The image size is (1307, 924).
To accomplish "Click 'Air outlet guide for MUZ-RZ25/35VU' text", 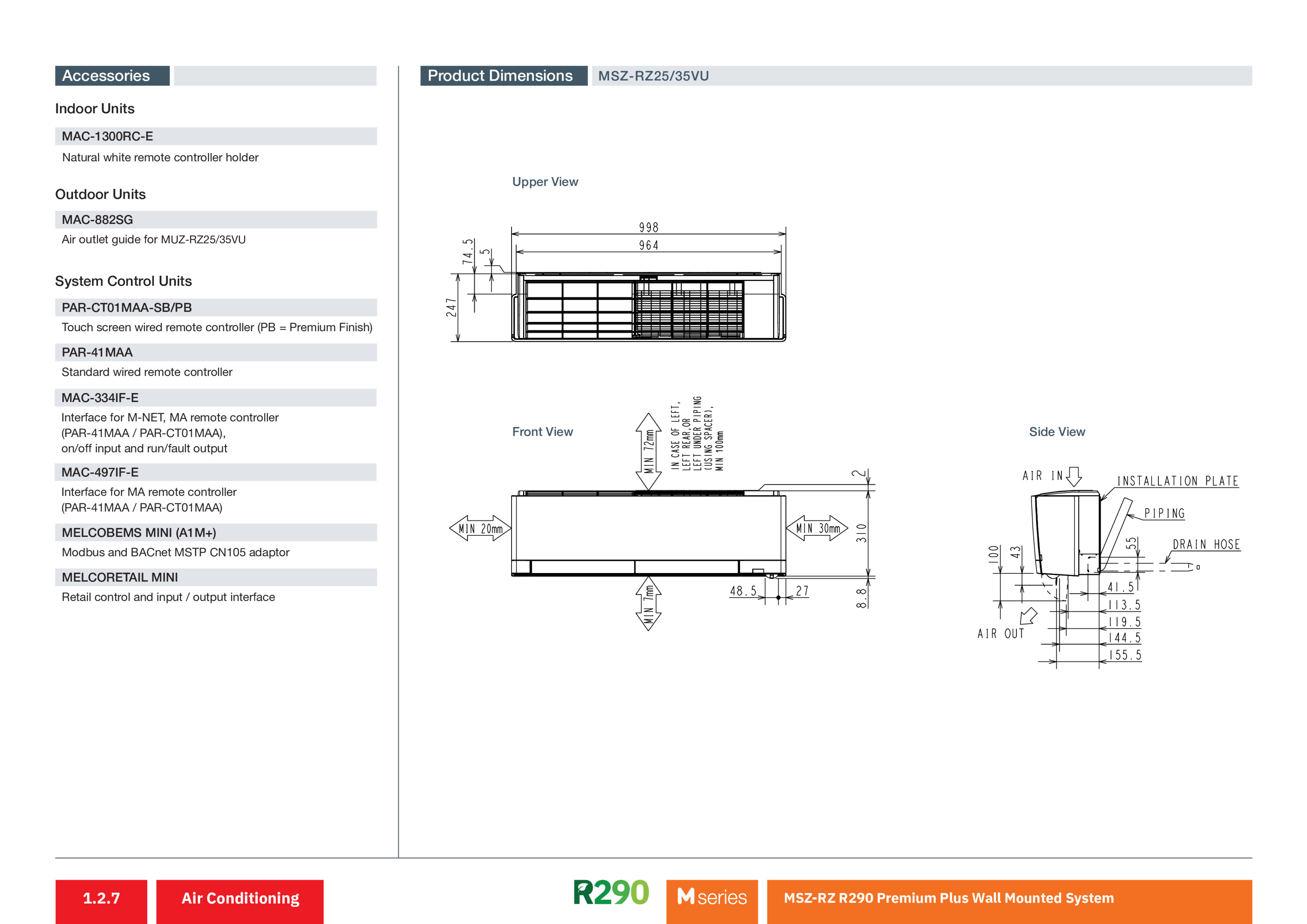I will tap(154, 239).
